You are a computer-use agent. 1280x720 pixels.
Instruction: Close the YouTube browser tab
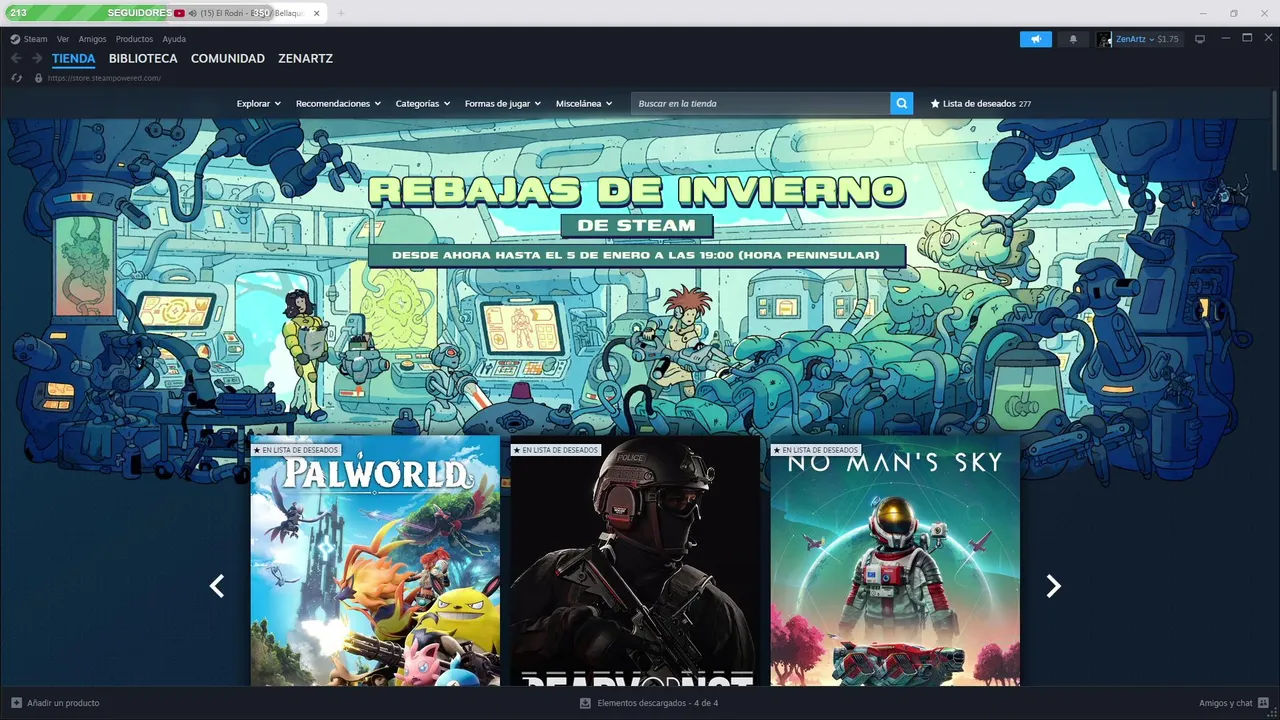click(x=318, y=13)
